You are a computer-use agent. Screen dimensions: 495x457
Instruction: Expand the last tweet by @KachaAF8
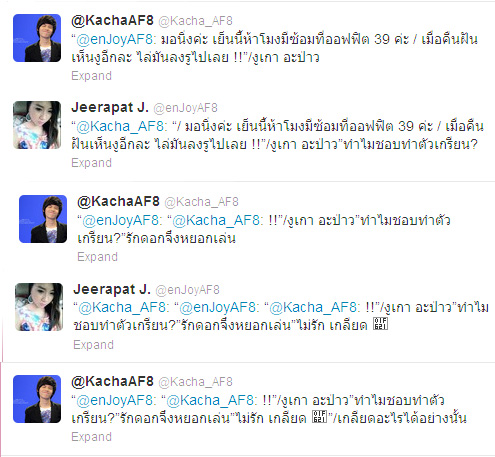coord(91,437)
